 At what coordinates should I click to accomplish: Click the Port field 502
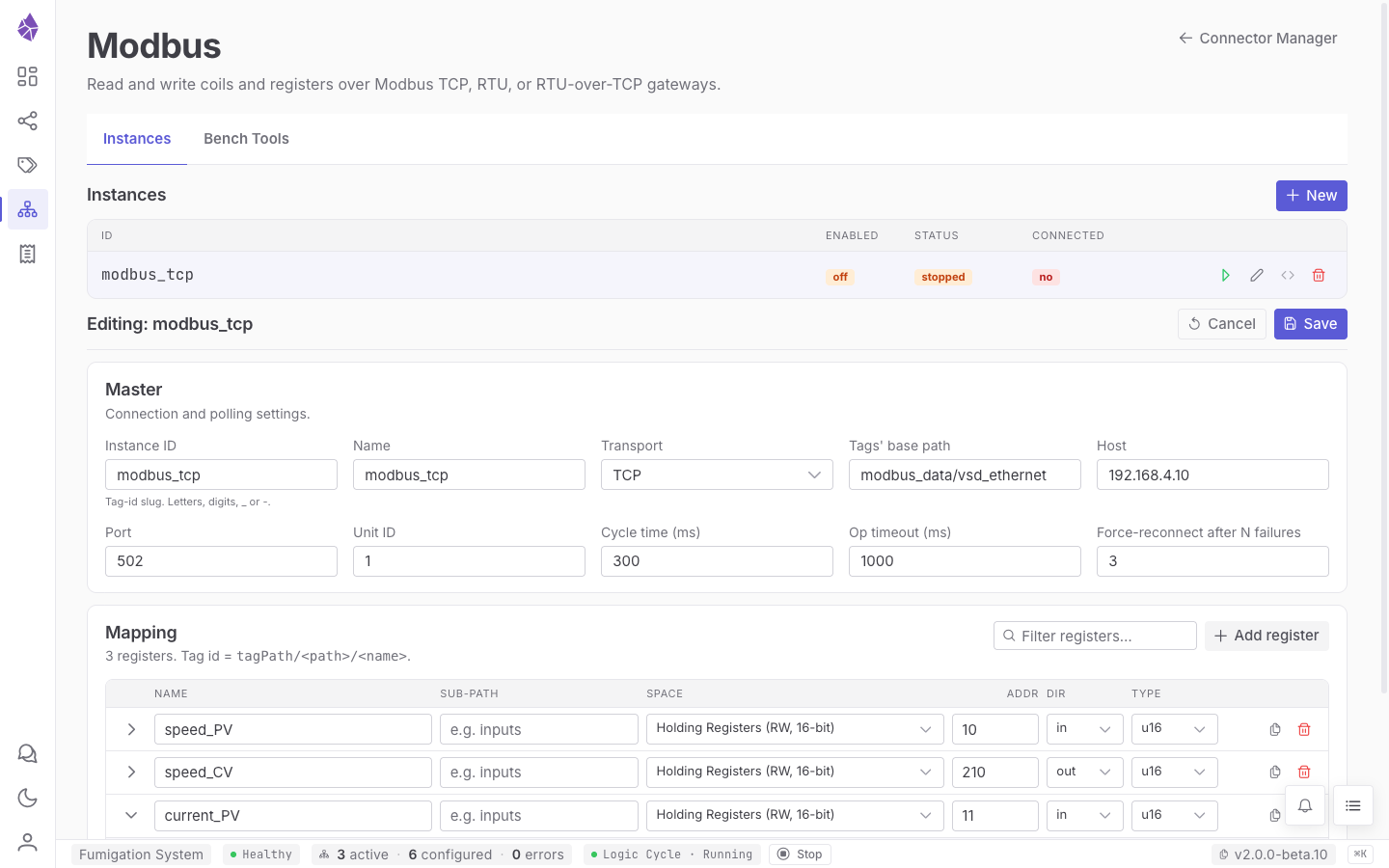coord(221,561)
